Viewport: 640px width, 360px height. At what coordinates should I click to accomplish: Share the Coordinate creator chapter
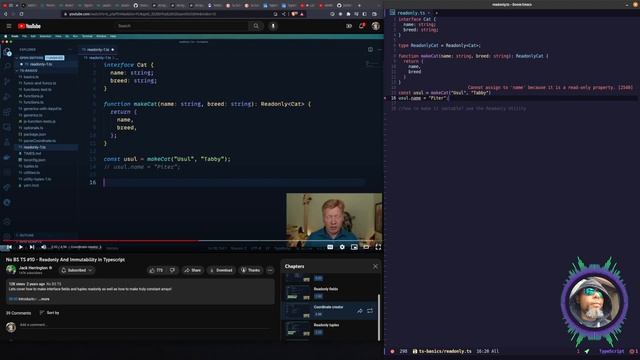point(360,311)
